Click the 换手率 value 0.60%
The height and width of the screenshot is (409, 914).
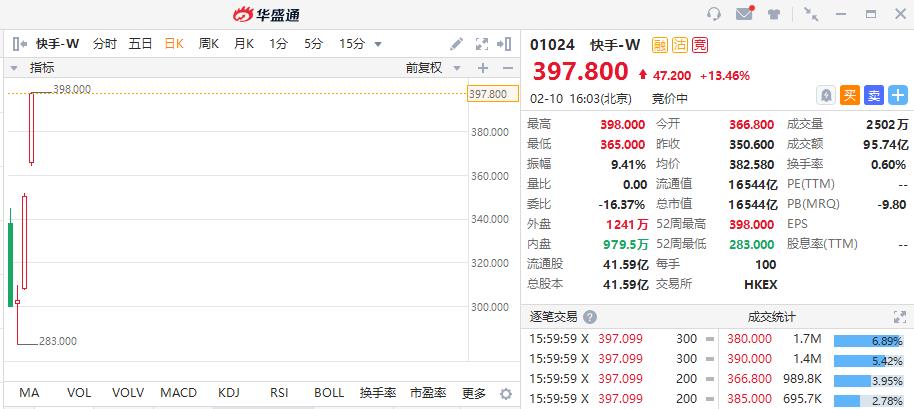click(x=888, y=165)
